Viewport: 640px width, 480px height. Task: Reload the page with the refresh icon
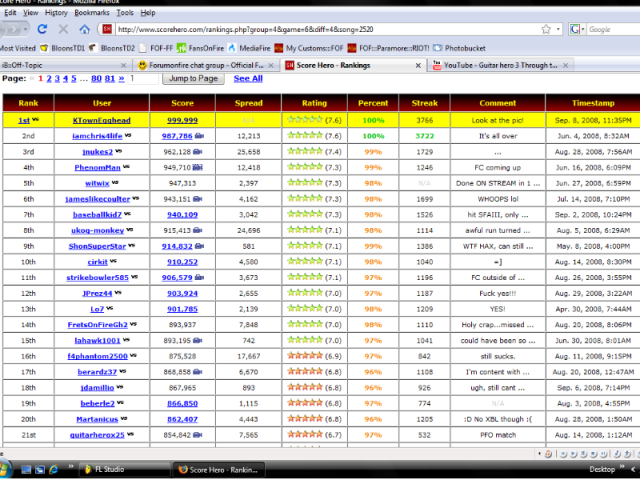[42, 29]
